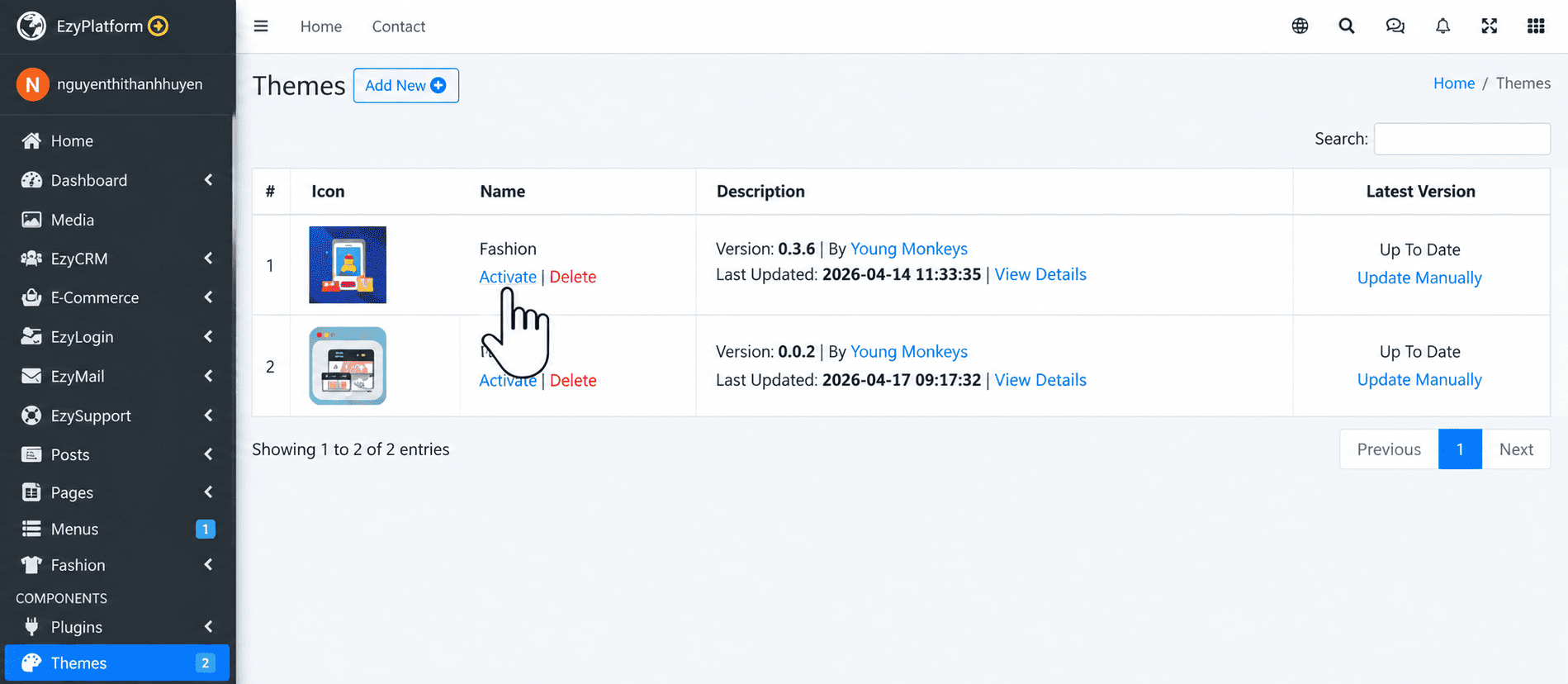Image resolution: width=1568 pixels, height=684 pixels.
Task: View Details of the version 0.0.2 theme
Action: pyautogui.click(x=1040, y=380)
